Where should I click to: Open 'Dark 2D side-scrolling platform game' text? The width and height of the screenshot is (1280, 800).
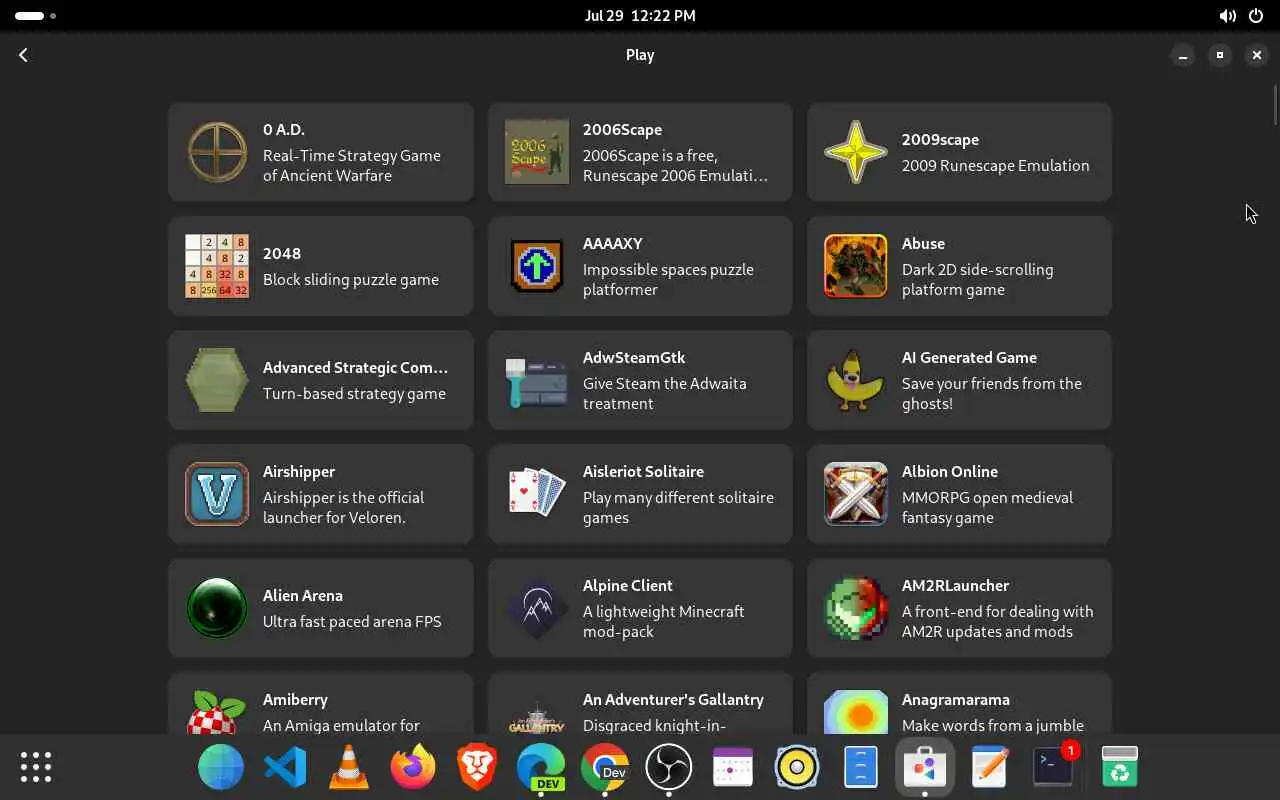tap(977, 279)
